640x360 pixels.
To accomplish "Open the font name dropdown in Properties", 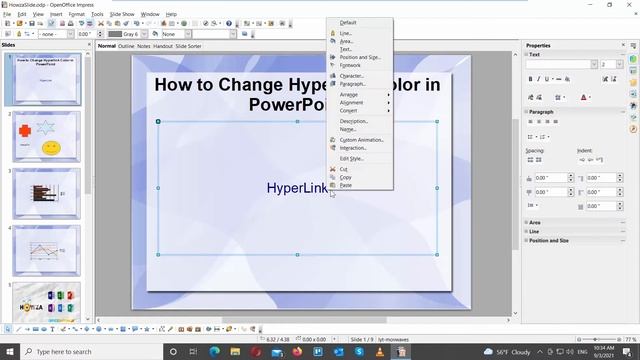I will tap(594, 64).
